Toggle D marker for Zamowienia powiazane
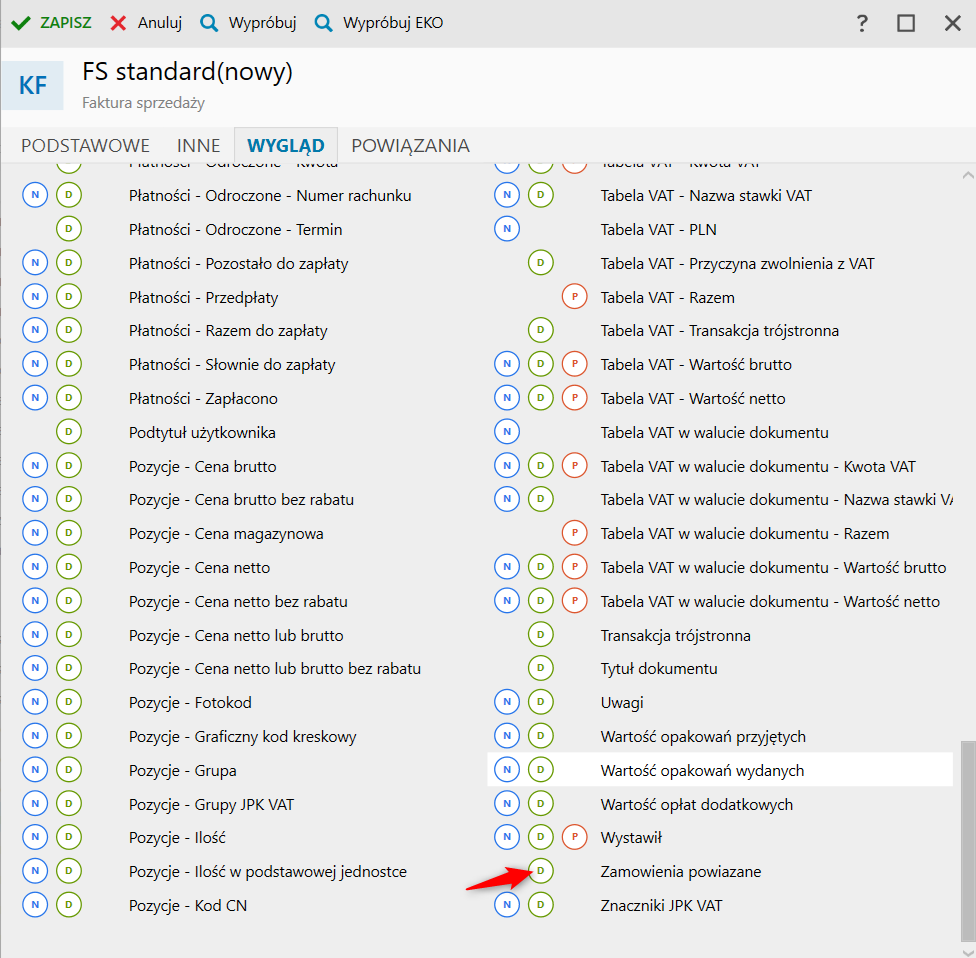This screenshot has width=976, height=958. 540,872
